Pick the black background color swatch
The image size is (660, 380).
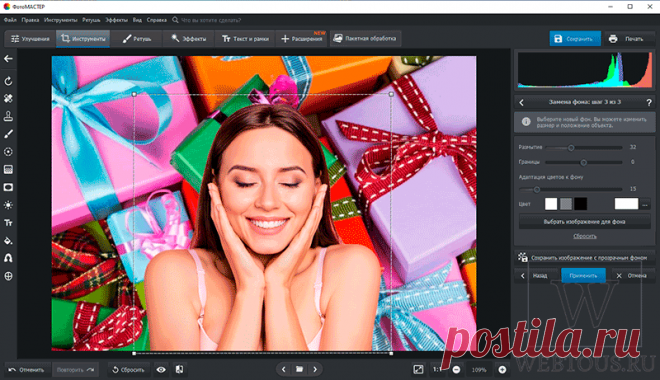pos(580,204)
